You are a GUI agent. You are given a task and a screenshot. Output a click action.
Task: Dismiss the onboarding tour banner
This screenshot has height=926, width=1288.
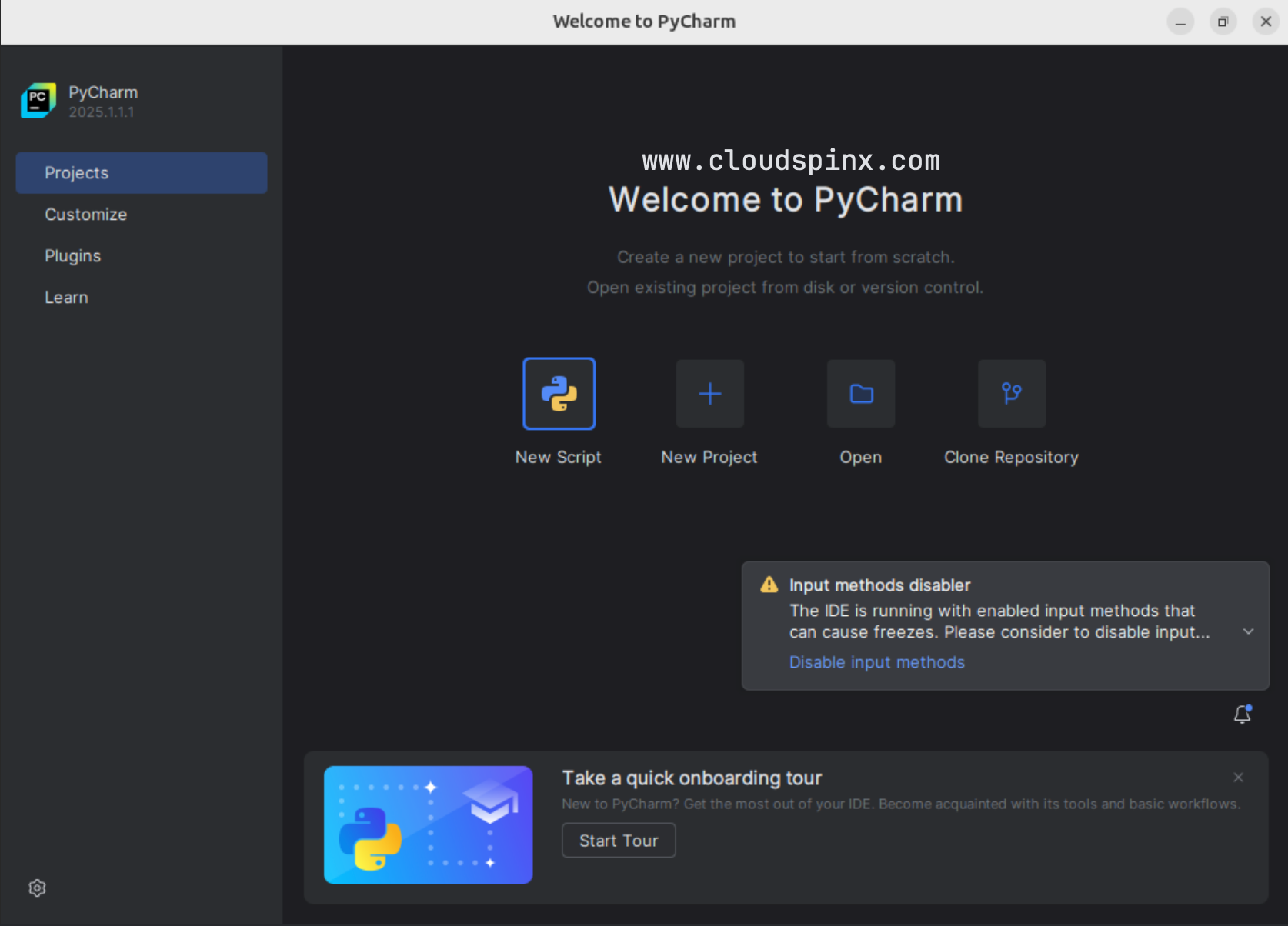point(1238,778)
